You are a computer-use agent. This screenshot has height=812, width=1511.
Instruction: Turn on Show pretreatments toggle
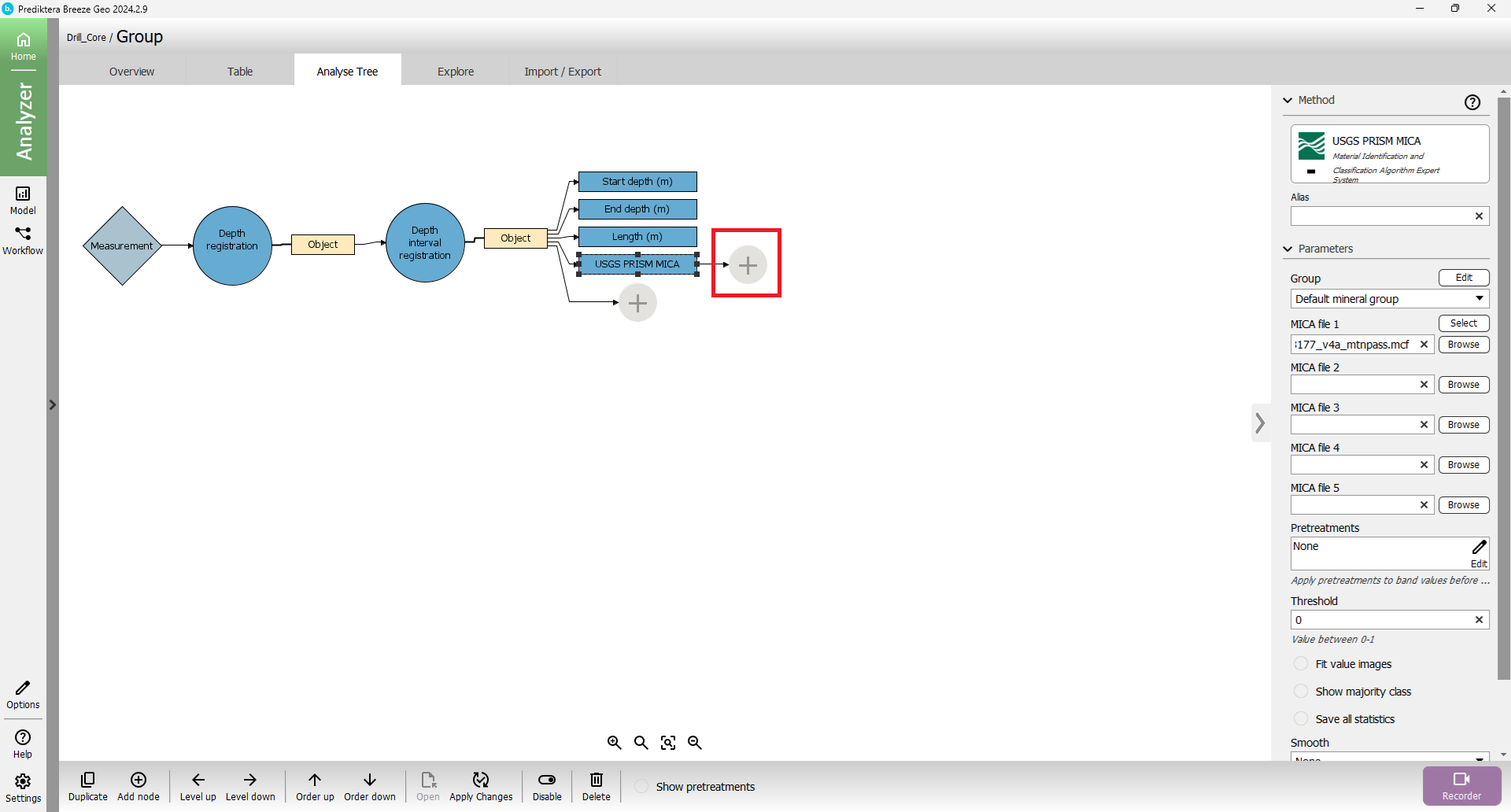(642, 787)
